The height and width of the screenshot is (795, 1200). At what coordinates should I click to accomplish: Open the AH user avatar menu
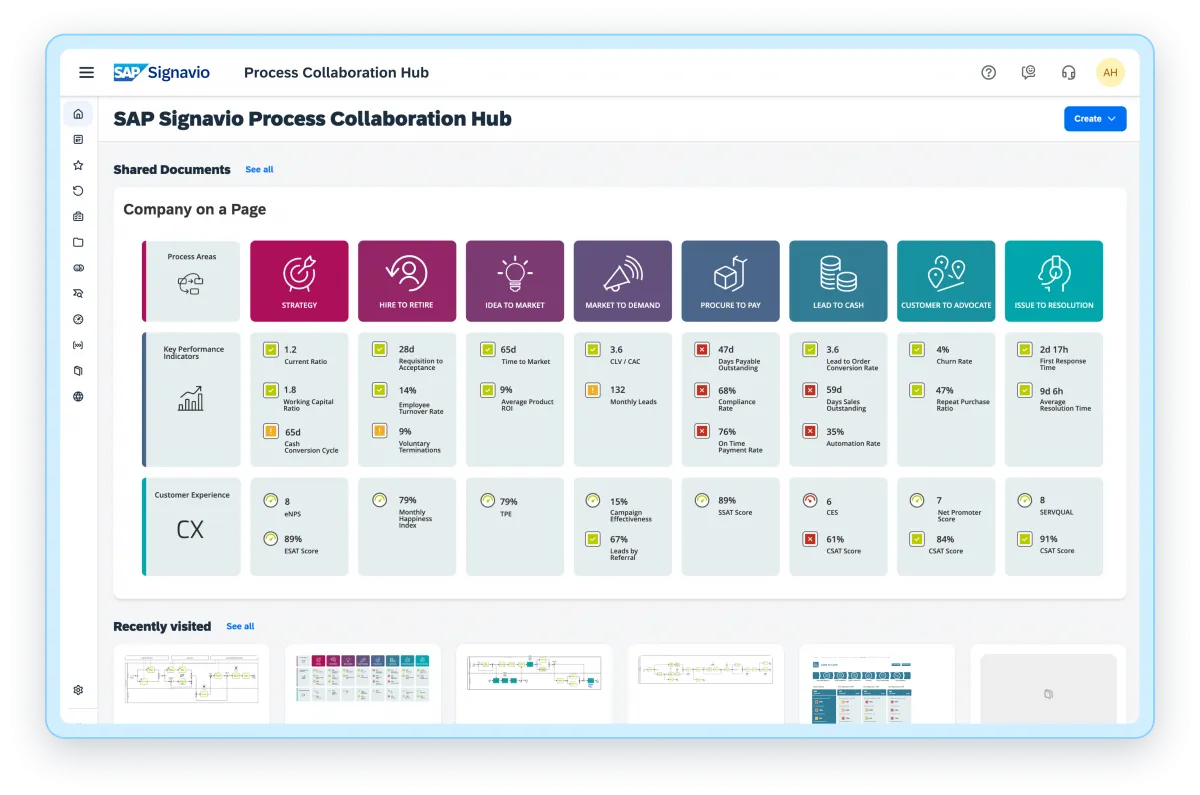1110,72
